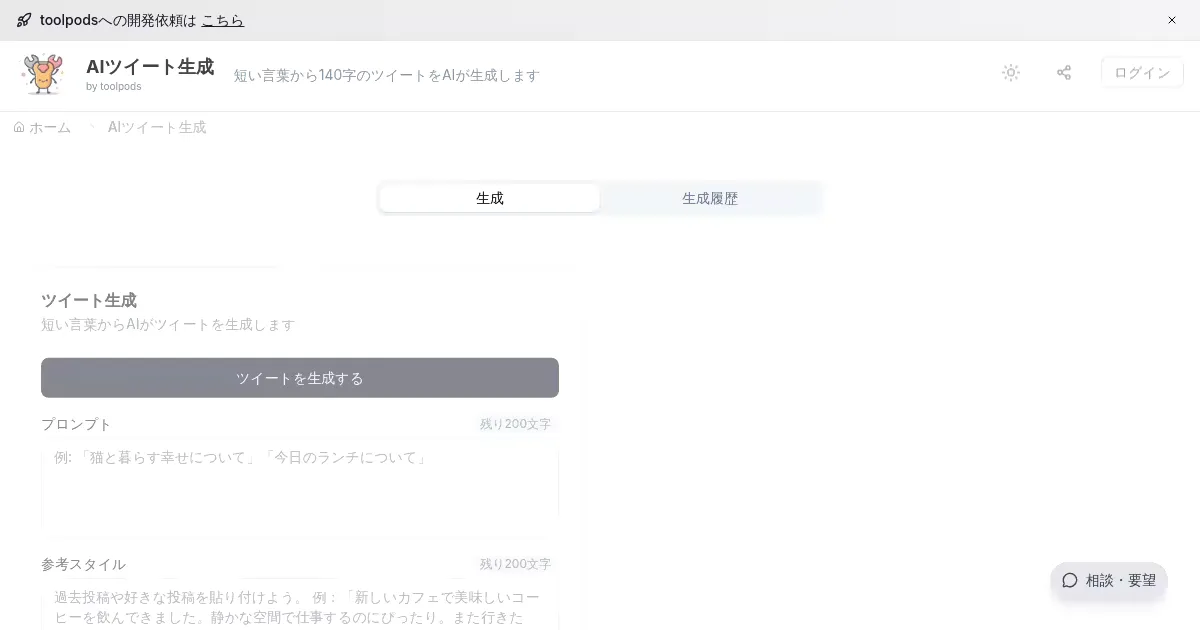
Task: Toggle the light/dark theme sun icon
Action: point(1011,73)
